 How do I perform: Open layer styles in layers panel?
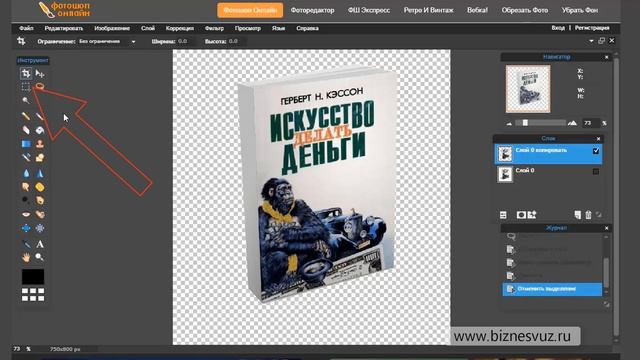tap(532, 215)
